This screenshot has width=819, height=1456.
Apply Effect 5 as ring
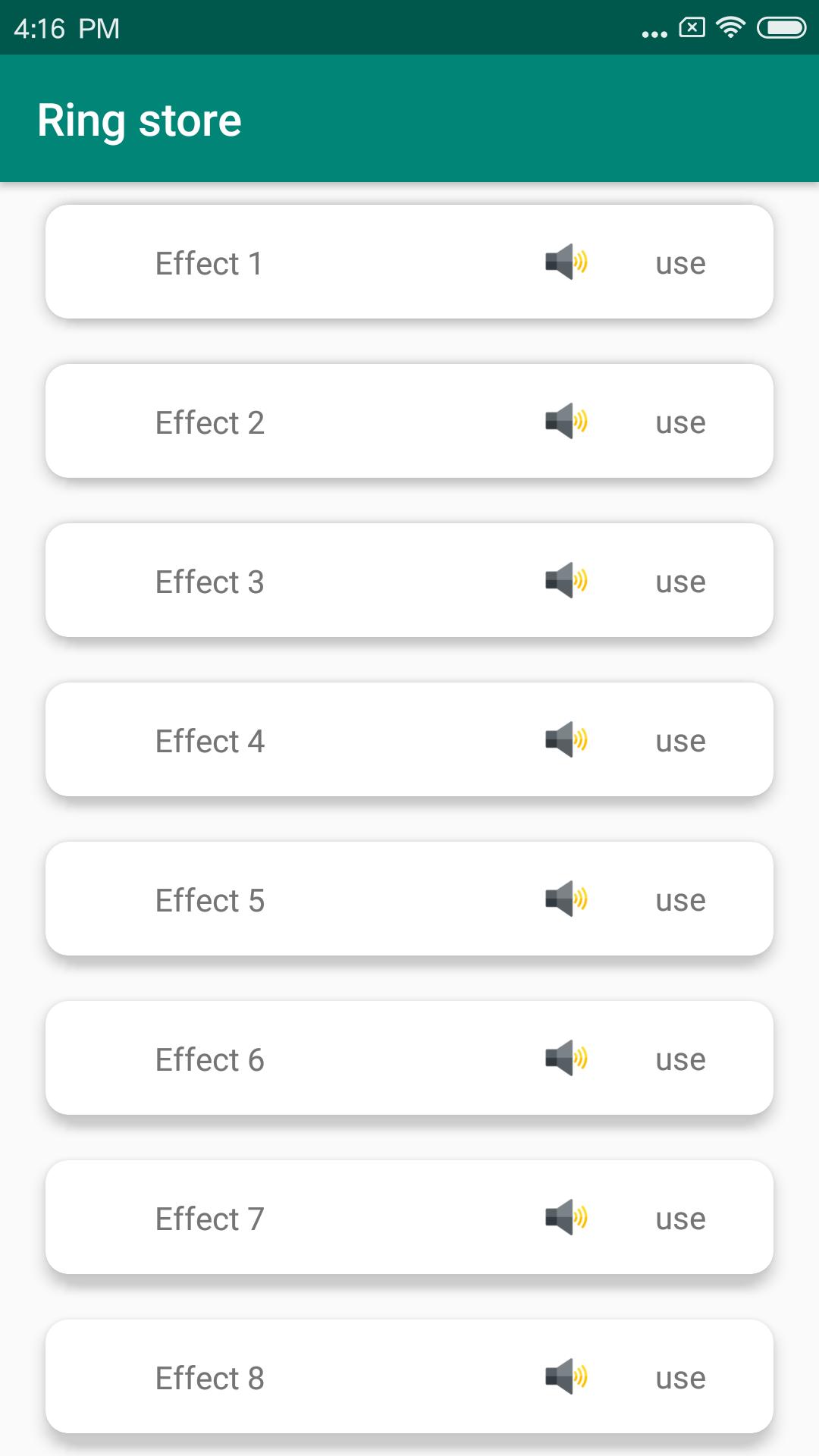pyautogui.click(x=681, y=901)
